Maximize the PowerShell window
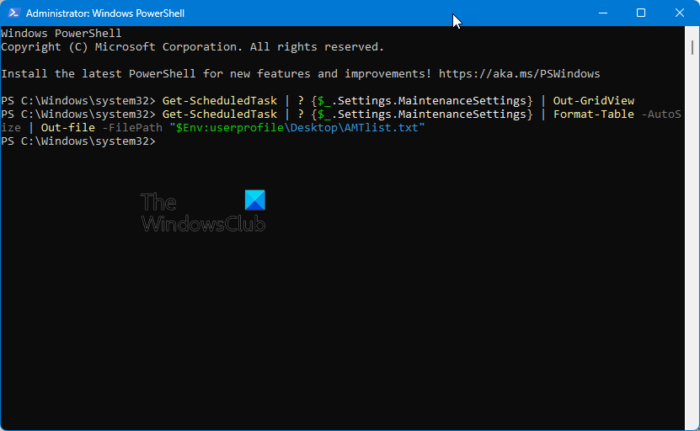 pyautogui.click(x=641, y=13)
